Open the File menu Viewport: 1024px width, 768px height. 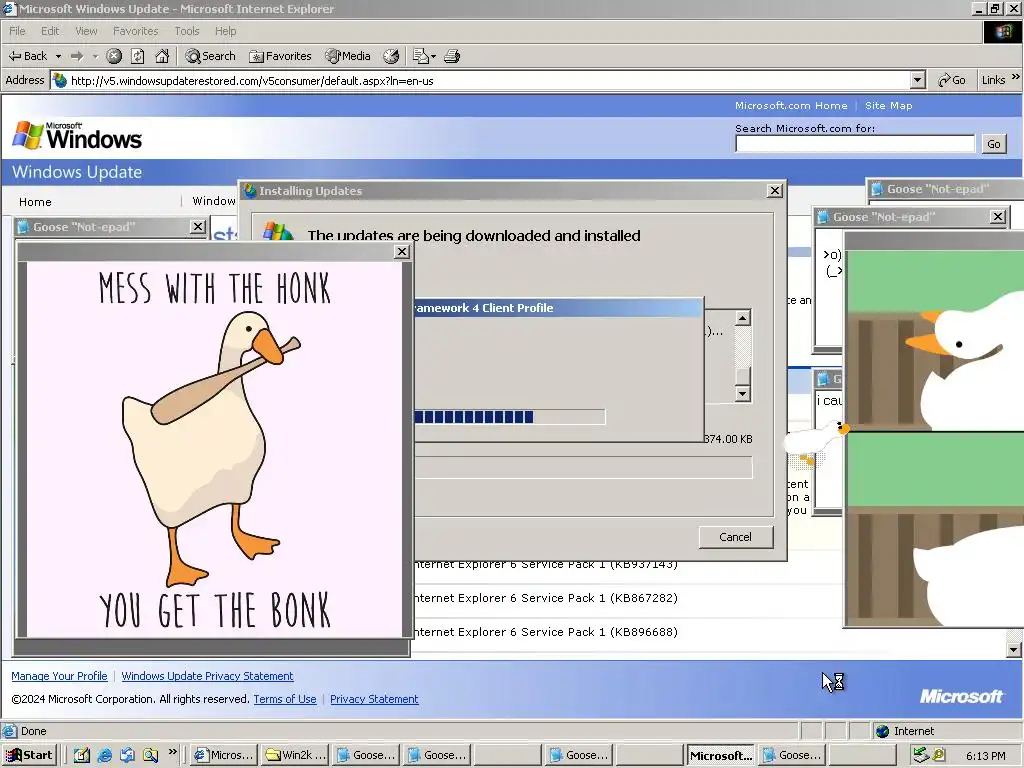click(17, 31)
